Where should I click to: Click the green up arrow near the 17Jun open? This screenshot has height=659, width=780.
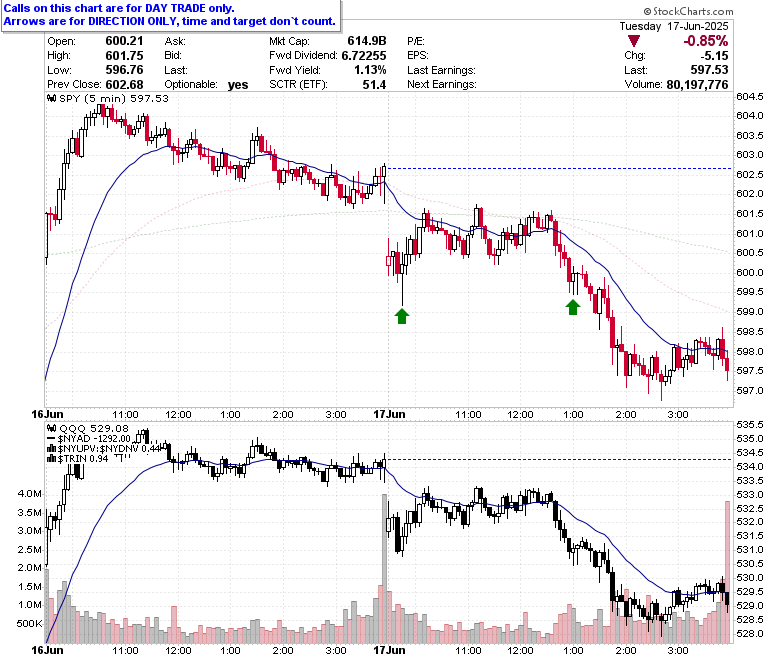tap(402, 316)
